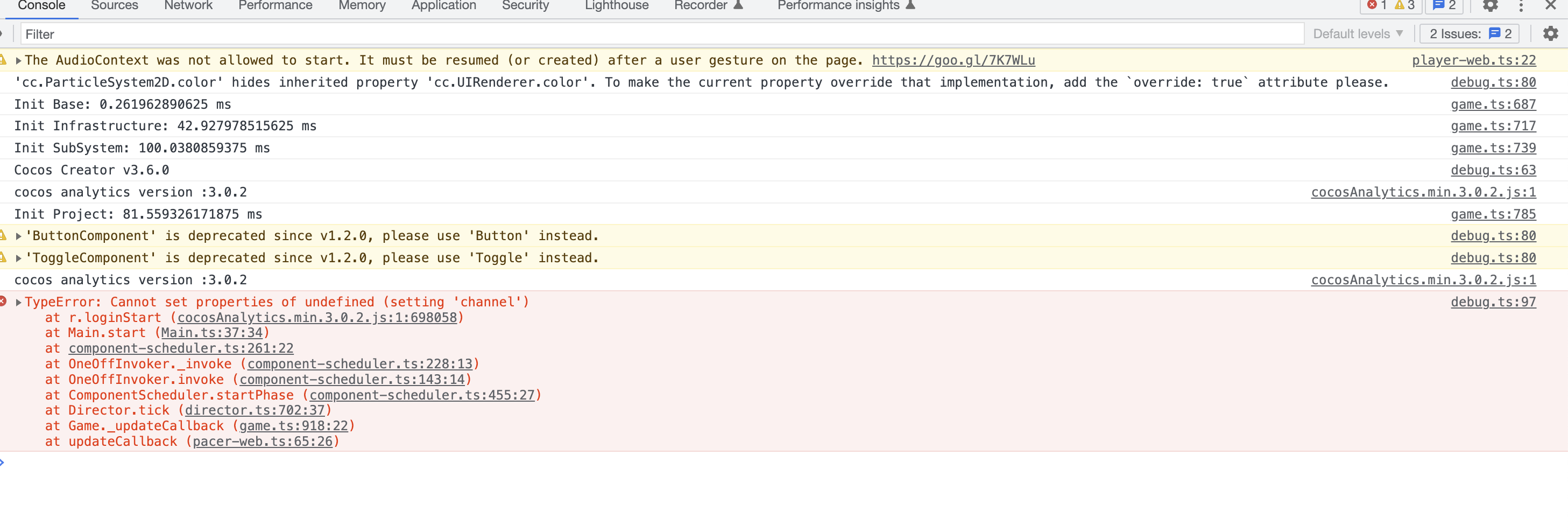Viewport: 1568px width, 532px height.
Task: Open the game.ts:687 source link
Action: pos(1493,105)
